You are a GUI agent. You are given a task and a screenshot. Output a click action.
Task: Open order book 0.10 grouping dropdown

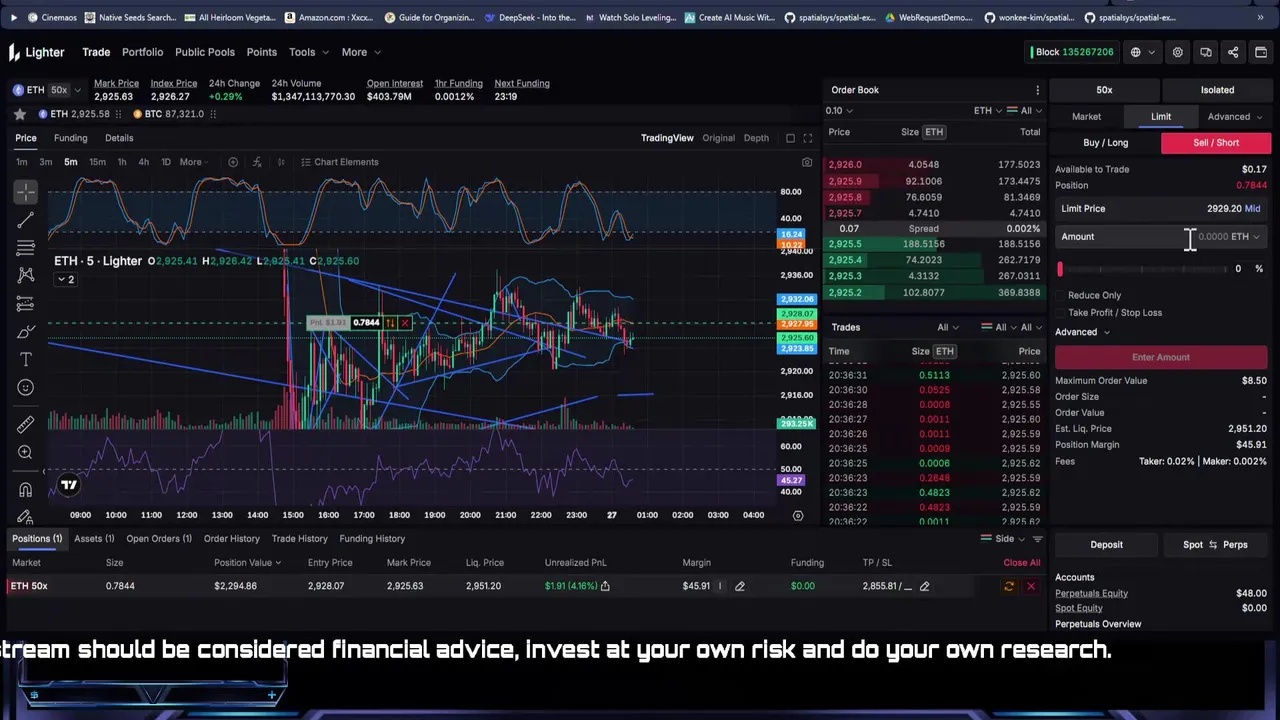838,111
